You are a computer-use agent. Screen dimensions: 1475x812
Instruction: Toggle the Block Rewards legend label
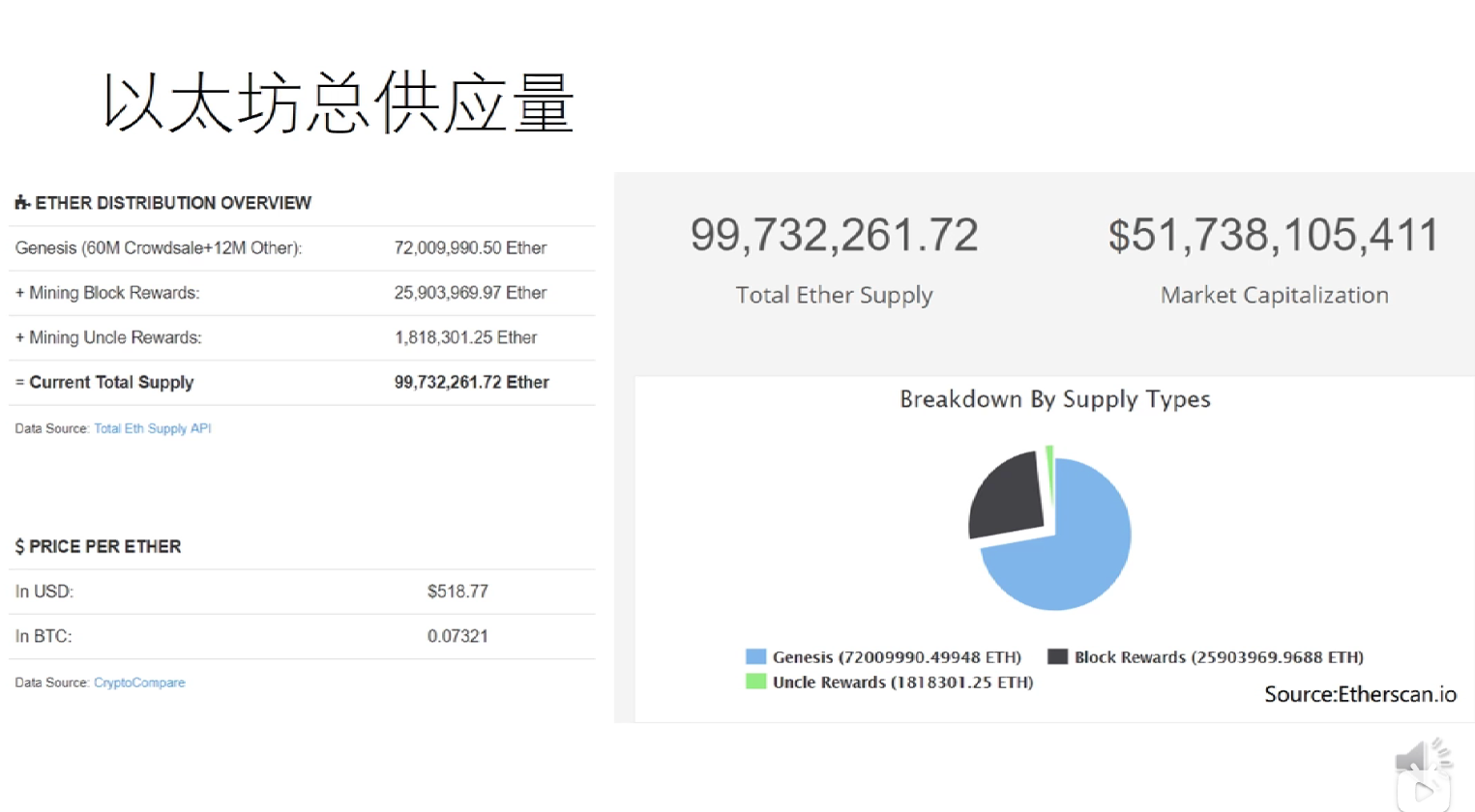[1219, 657]
